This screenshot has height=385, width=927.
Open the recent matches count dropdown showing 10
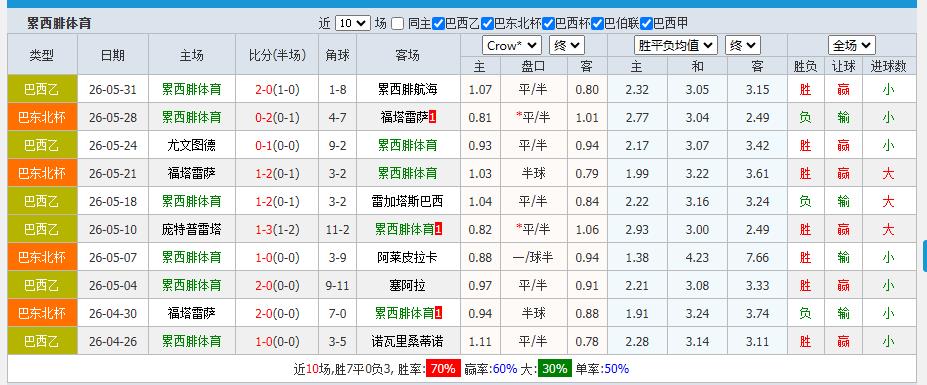click(x=352, y=24)
